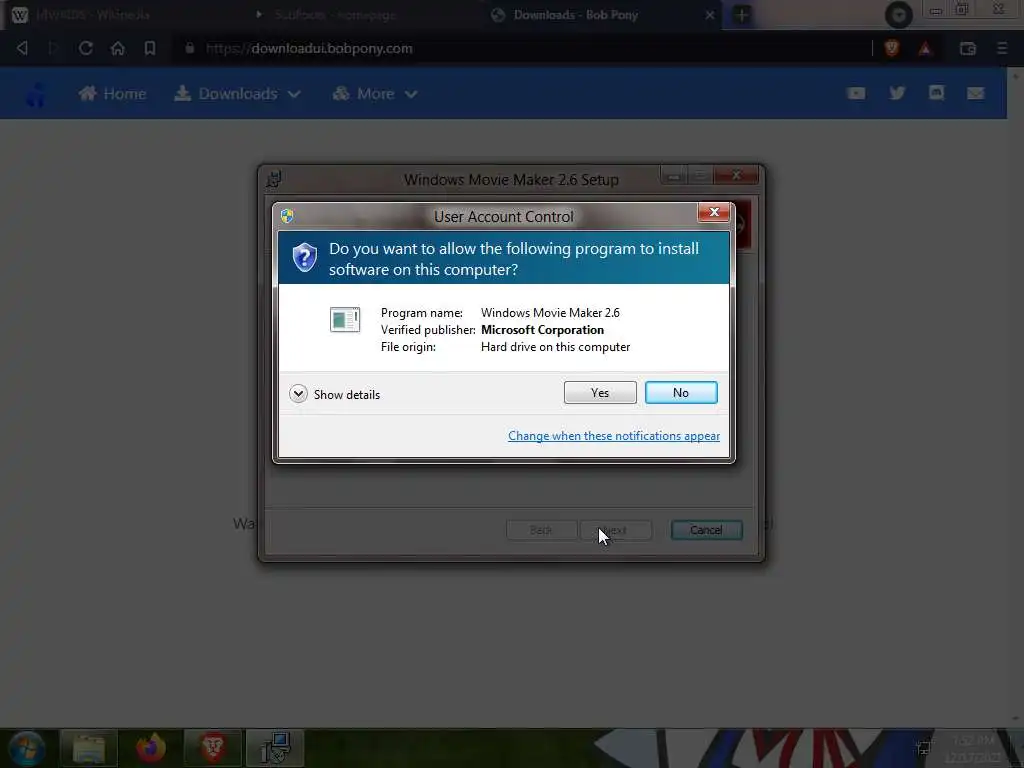The width and height of the screenshot is (1024, 768).
Task: Click the installer program icon beside Program name
Action: (345, 319)
